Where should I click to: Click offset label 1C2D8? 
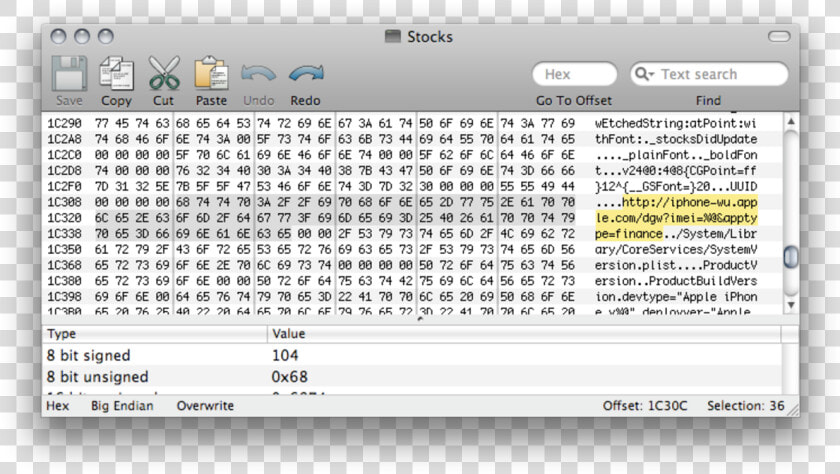pos(64,171)
